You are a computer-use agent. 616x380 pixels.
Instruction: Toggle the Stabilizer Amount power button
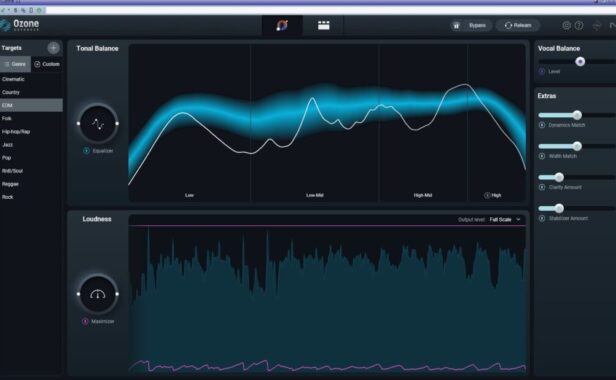click(542, 218)
